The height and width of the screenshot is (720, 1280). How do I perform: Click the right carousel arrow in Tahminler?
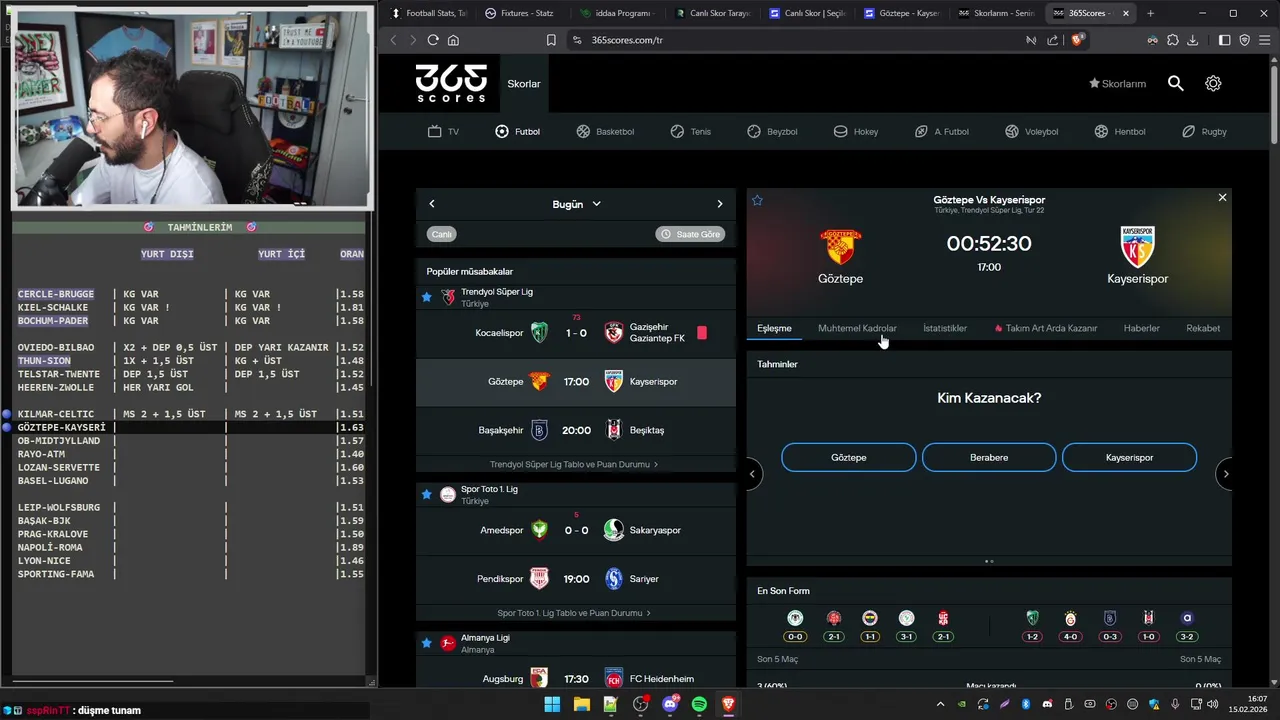(x=1226, y=474)
